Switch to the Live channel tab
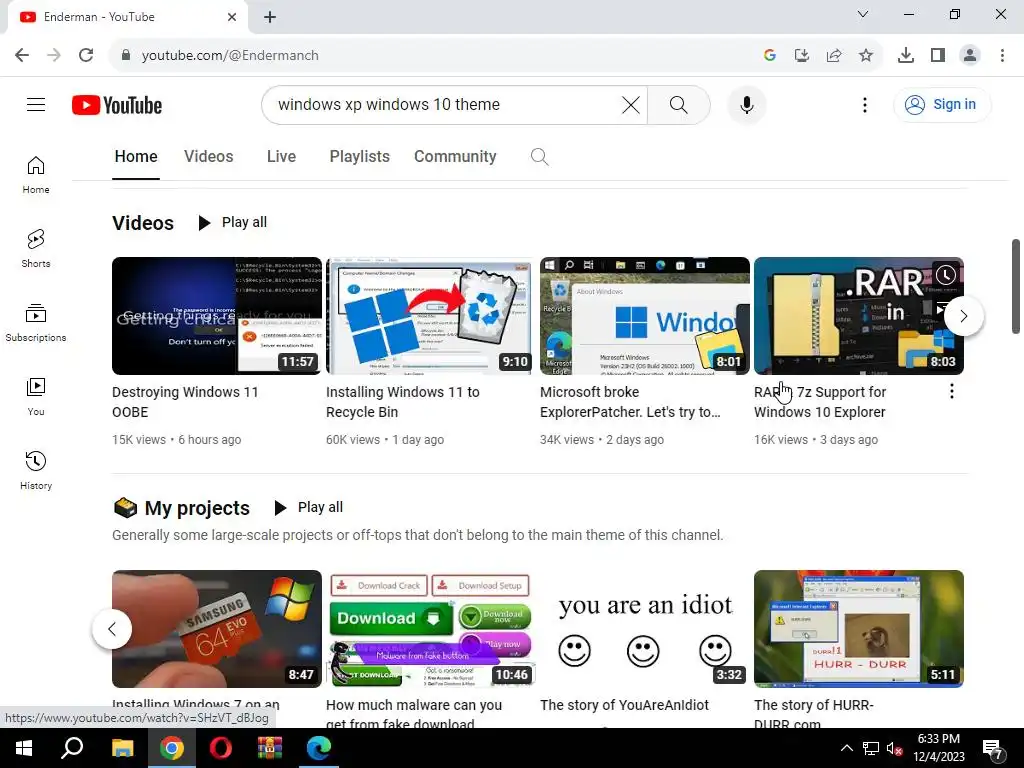Viewport: 1024px width, 768px height. click(281, 157)
